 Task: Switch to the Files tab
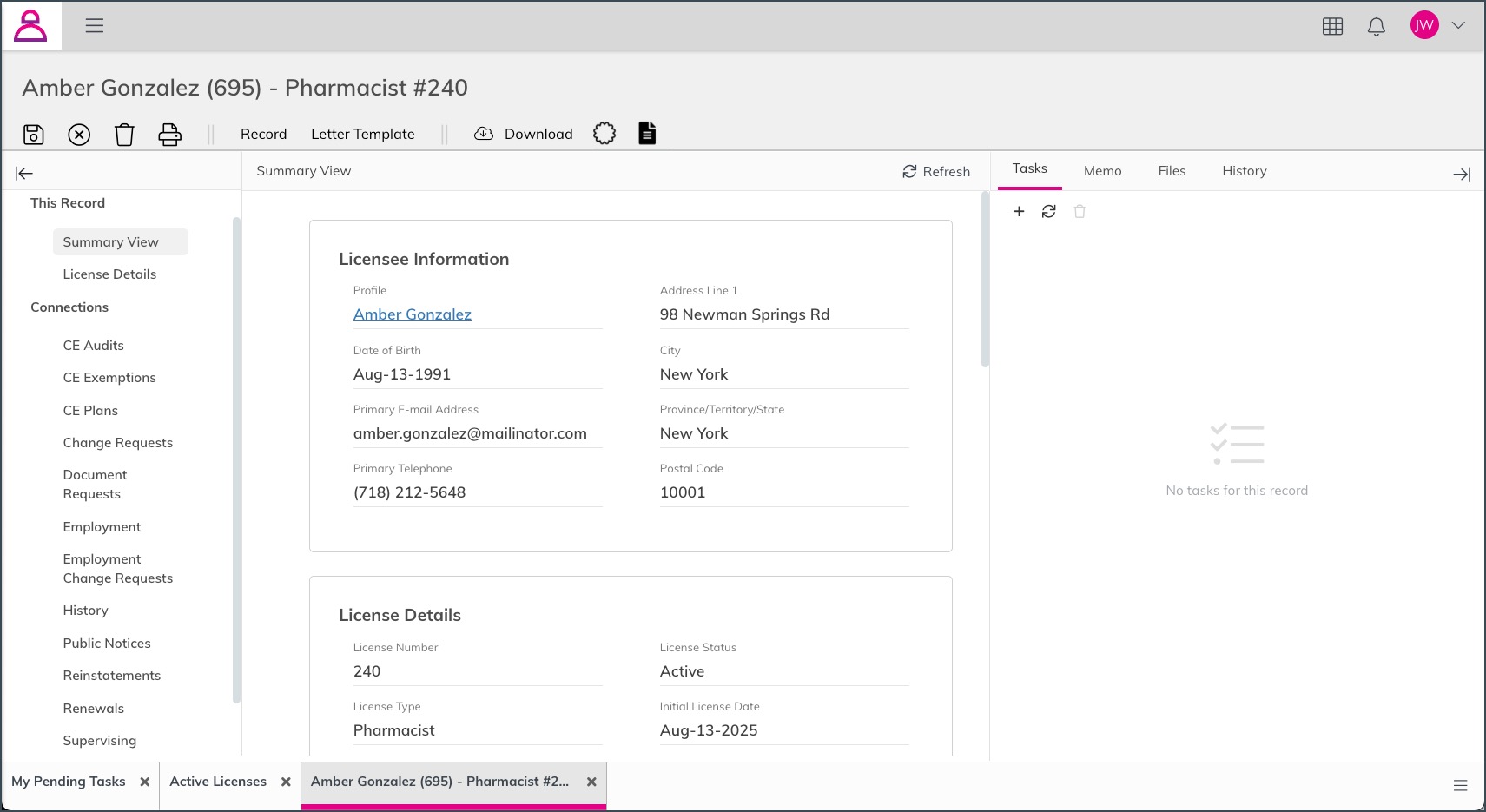1172,171
